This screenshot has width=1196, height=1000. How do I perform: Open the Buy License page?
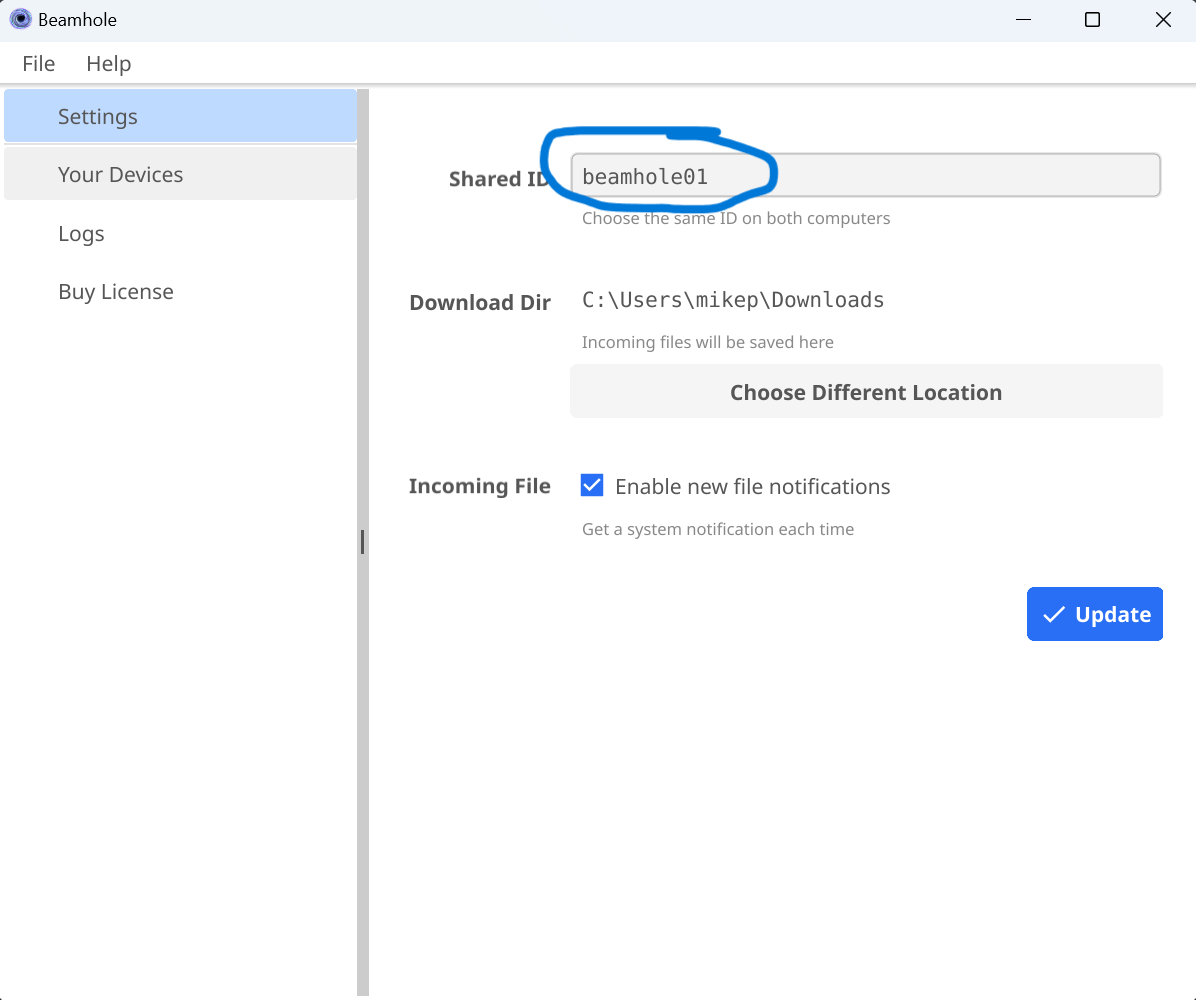180,291
